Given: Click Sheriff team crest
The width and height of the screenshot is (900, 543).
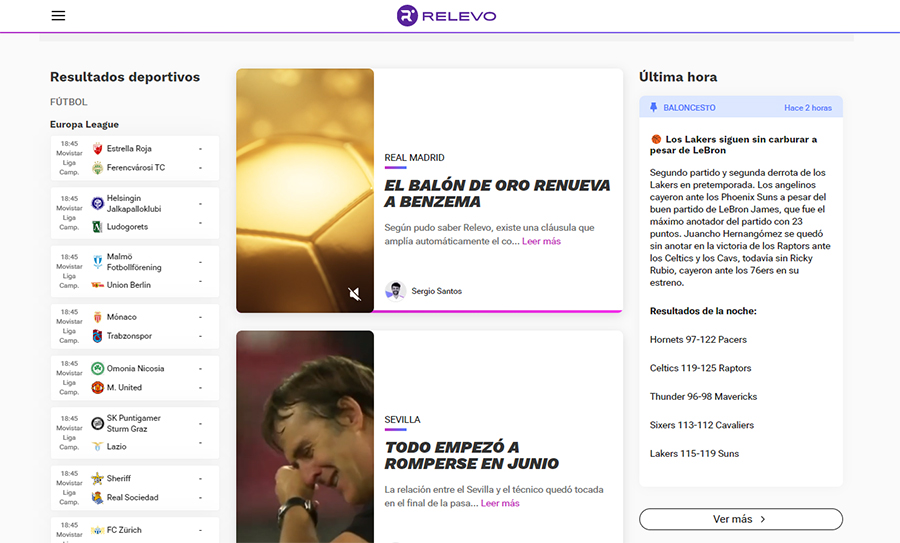Looking at the screenshot, I should [x=98, y=478].
